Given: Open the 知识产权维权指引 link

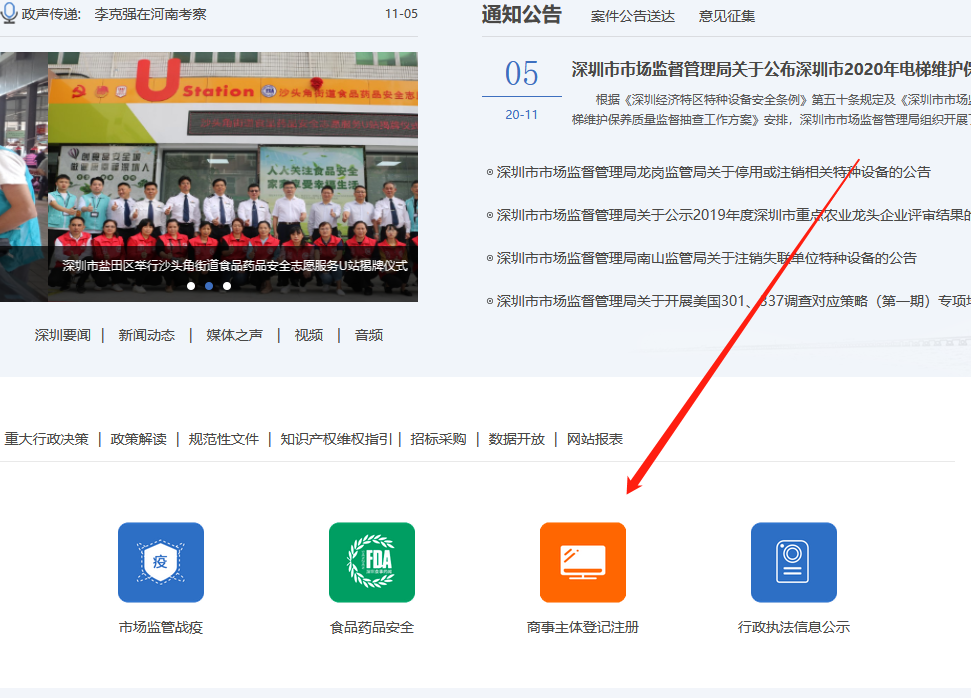Looking at the screenshot, I should click(336, 439).
